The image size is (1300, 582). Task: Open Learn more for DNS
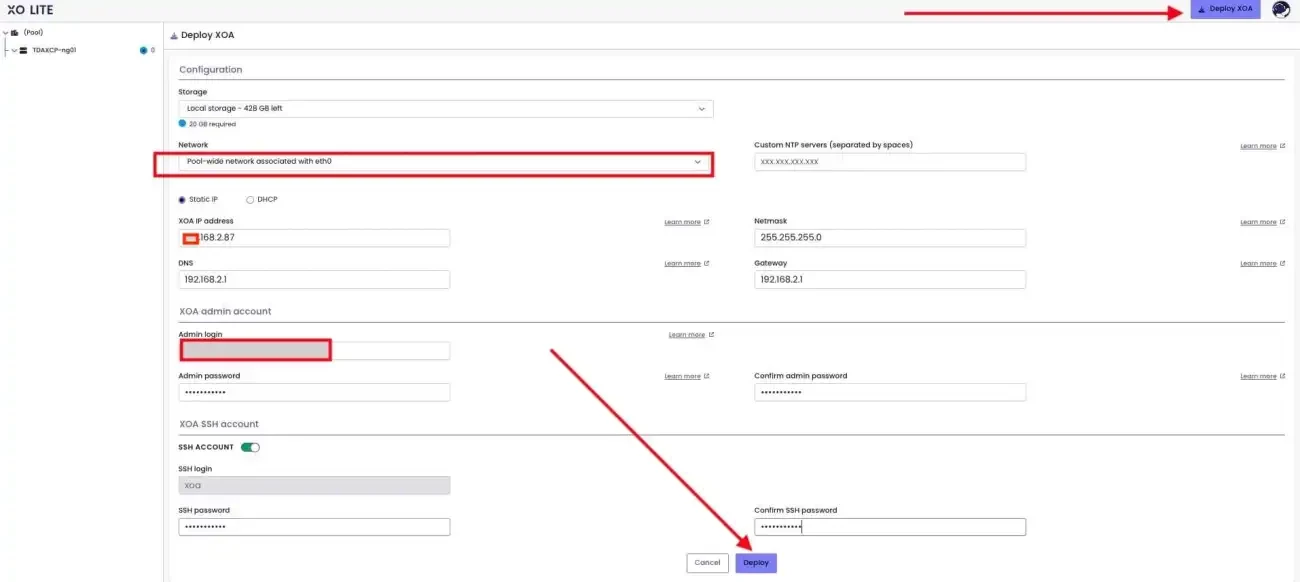coord(686,263)
